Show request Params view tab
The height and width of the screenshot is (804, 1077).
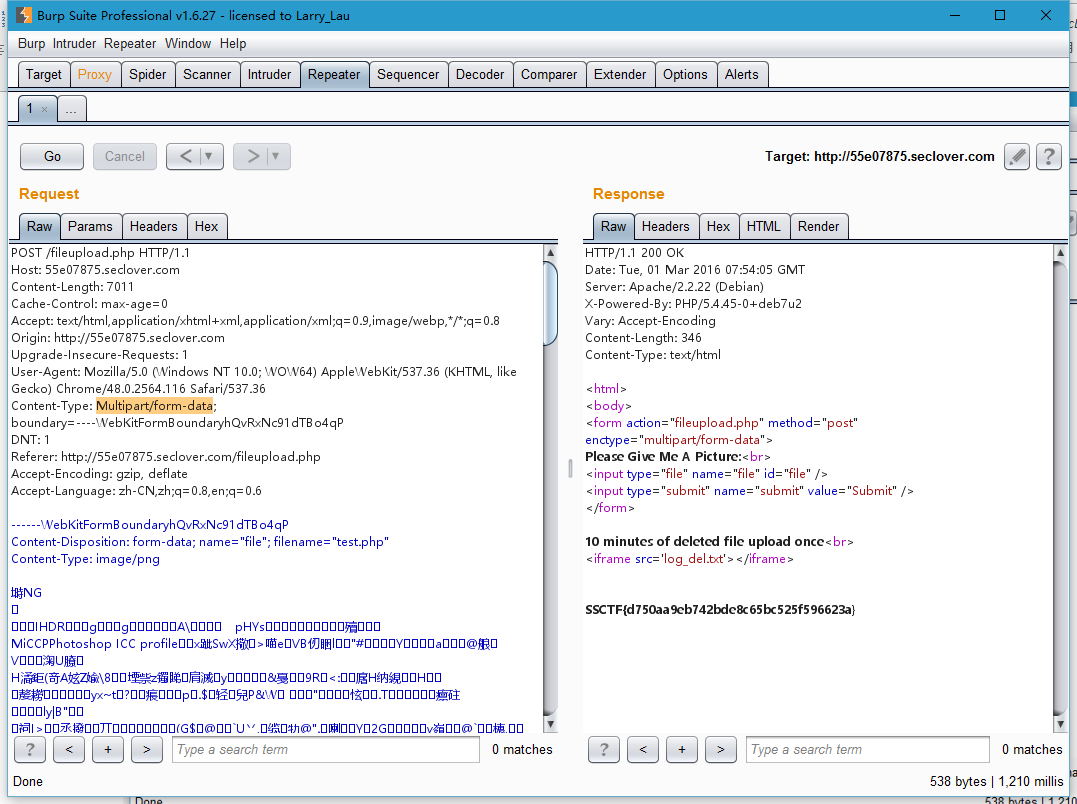90,226
